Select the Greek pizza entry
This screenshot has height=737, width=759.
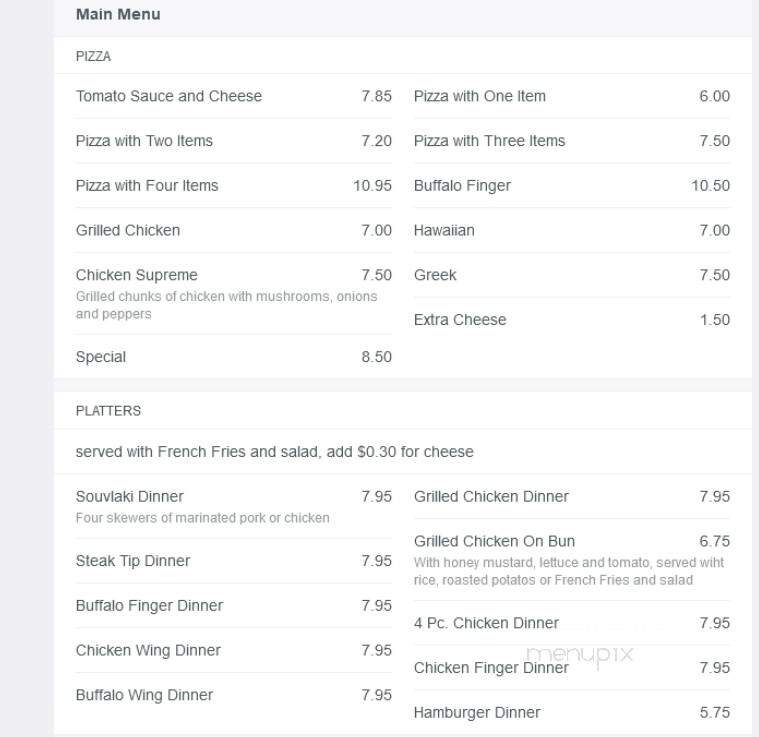(x=435, y=275)
